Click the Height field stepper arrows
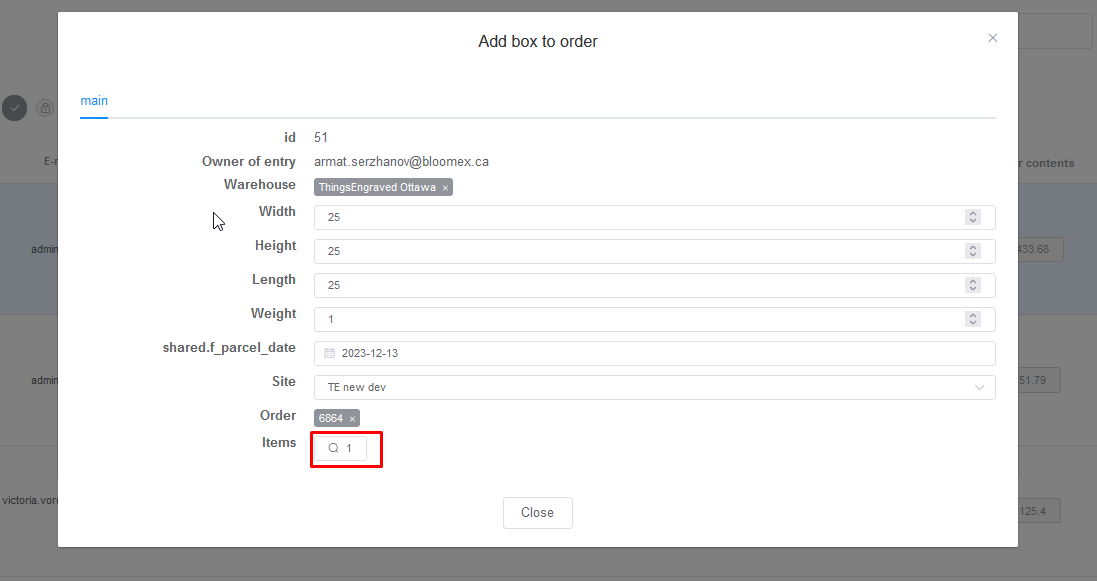This screenshot has width=1097, height=581. click(972, 251)
